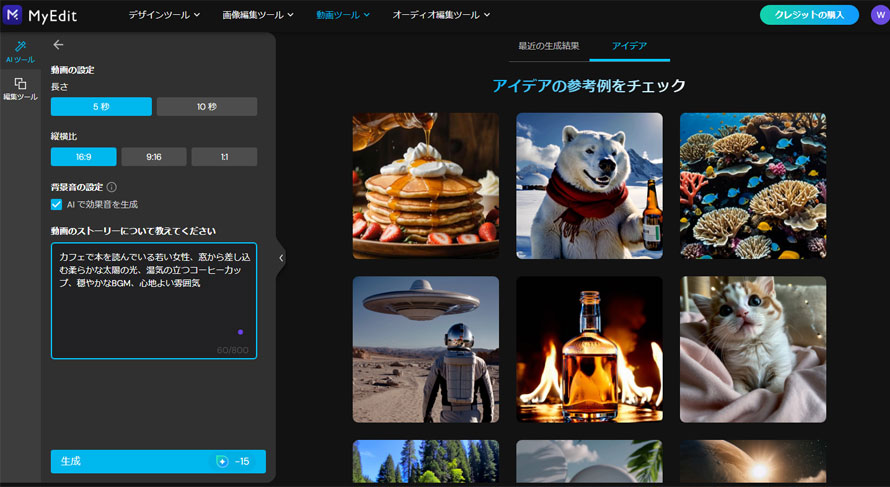The width and height of the screenshot is (890, 487).
Task: Click the 生成 button
Action: [158, 461]
